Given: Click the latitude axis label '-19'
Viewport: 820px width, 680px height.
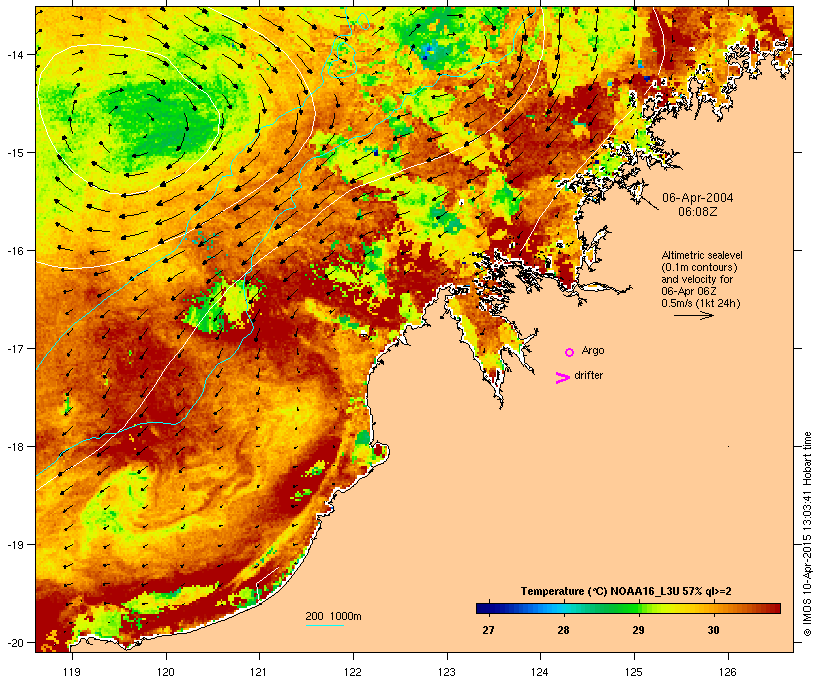Looking at the screenshot, I should click(14, 545).
